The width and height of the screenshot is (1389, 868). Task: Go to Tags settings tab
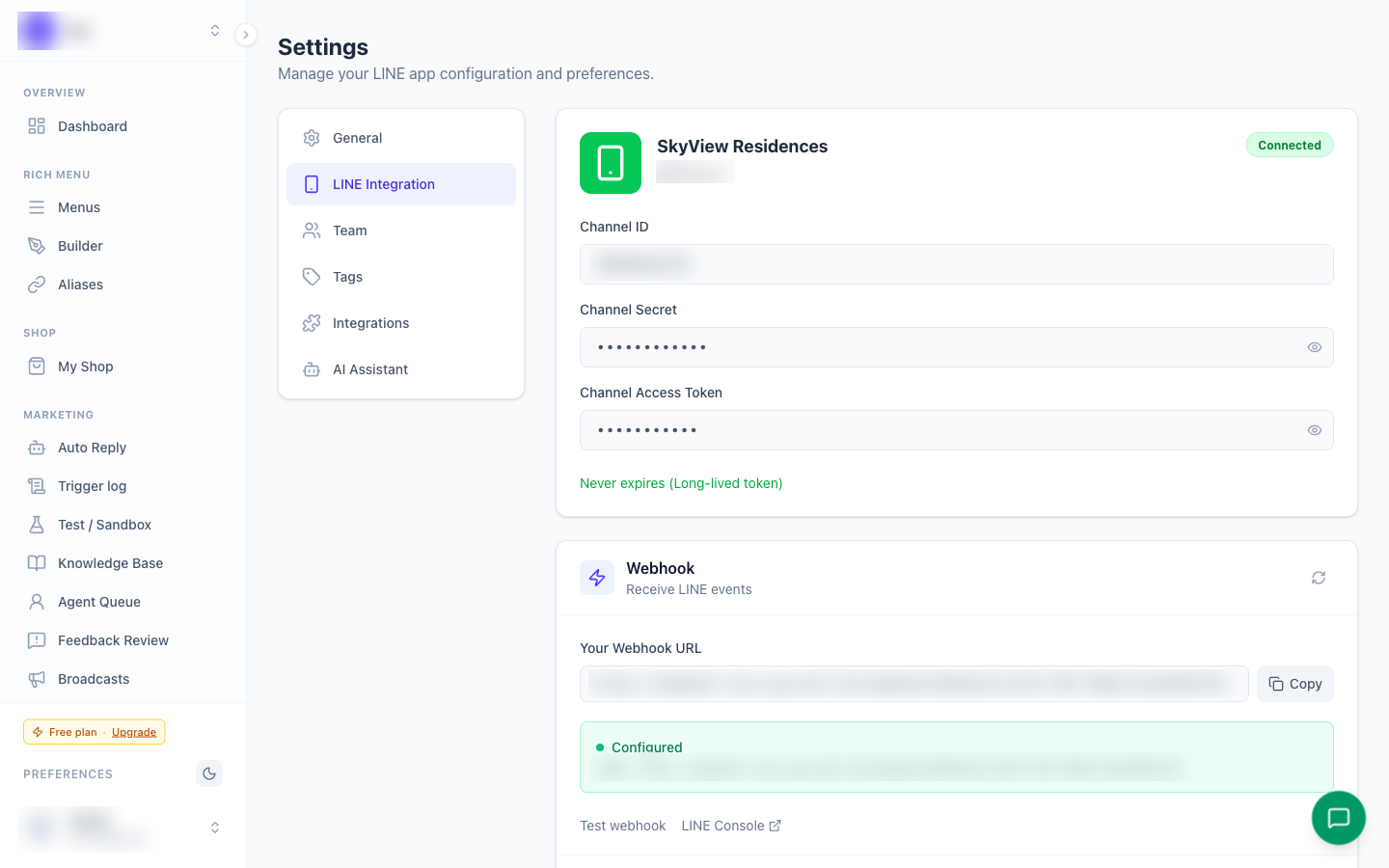point(401,277)
